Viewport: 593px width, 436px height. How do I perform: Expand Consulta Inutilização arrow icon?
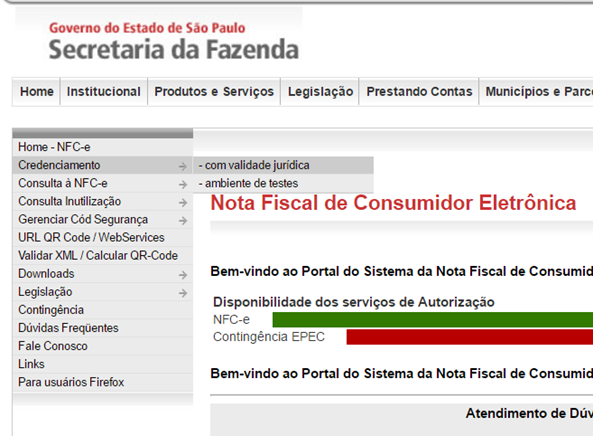pyautogui.click(x=183, y=202)
